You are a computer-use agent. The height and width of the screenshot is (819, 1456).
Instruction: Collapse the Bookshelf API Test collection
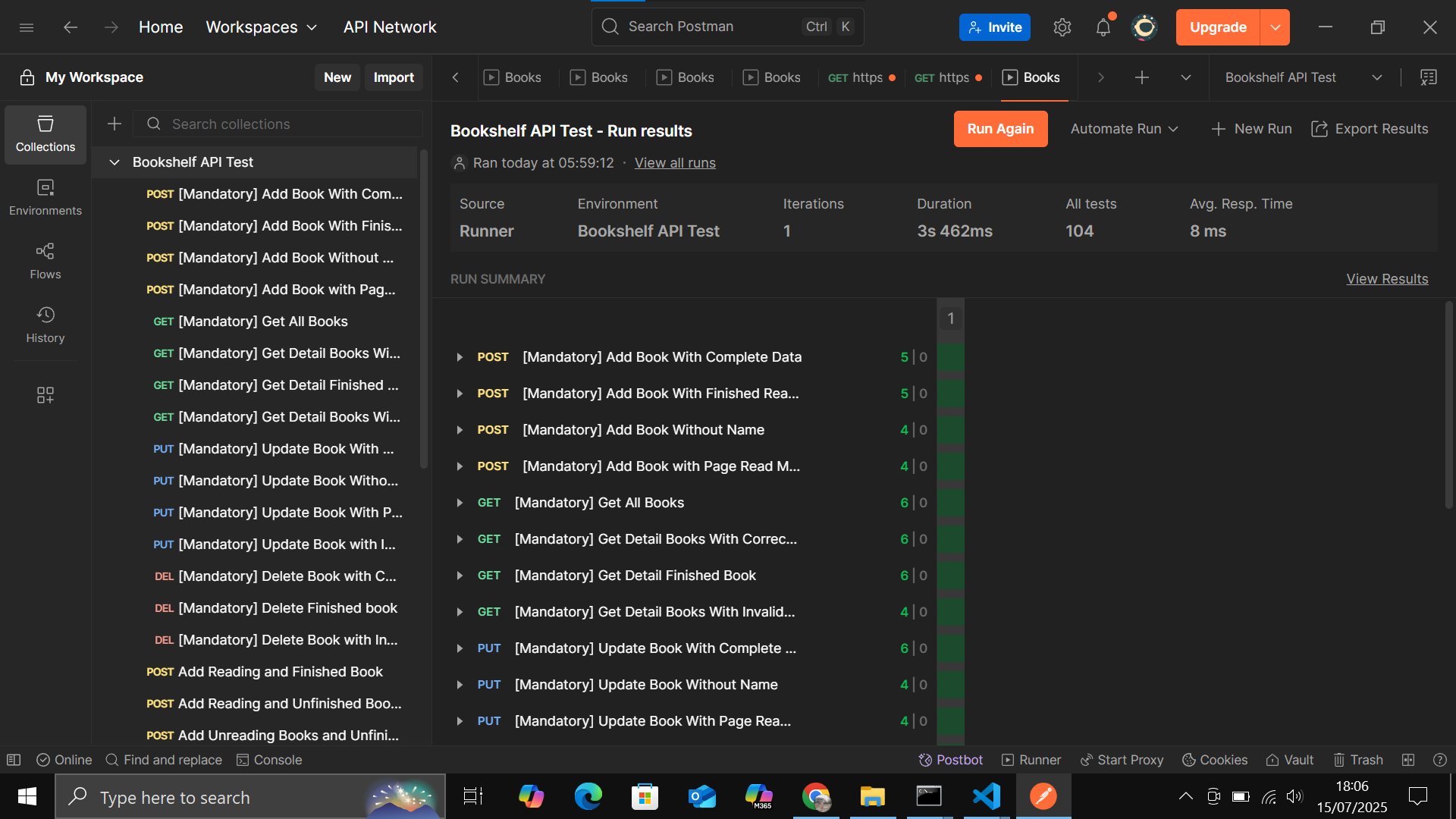[x=115, y=162]
